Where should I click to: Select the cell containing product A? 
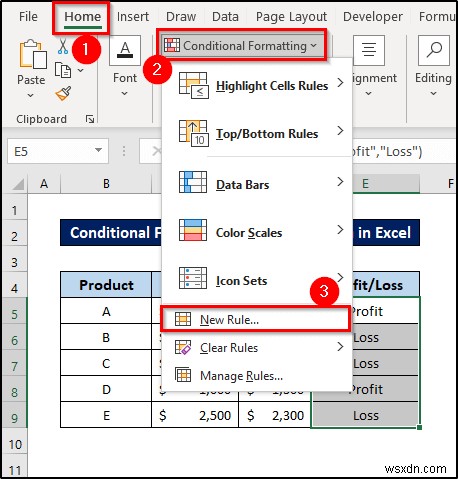106,311
